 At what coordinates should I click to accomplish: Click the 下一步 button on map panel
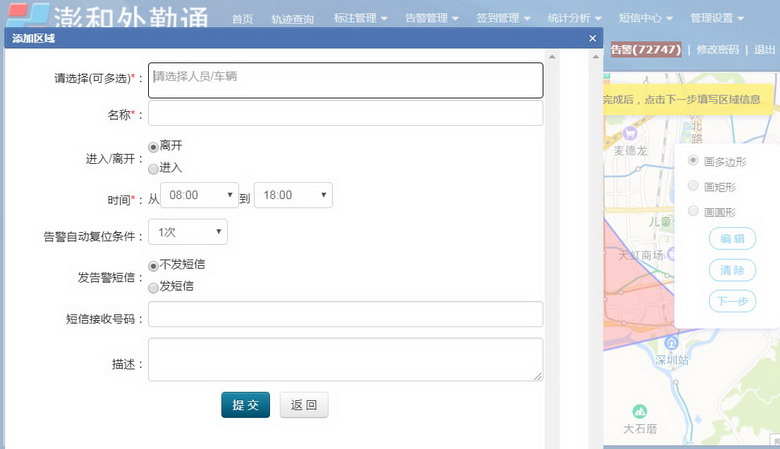732,301
